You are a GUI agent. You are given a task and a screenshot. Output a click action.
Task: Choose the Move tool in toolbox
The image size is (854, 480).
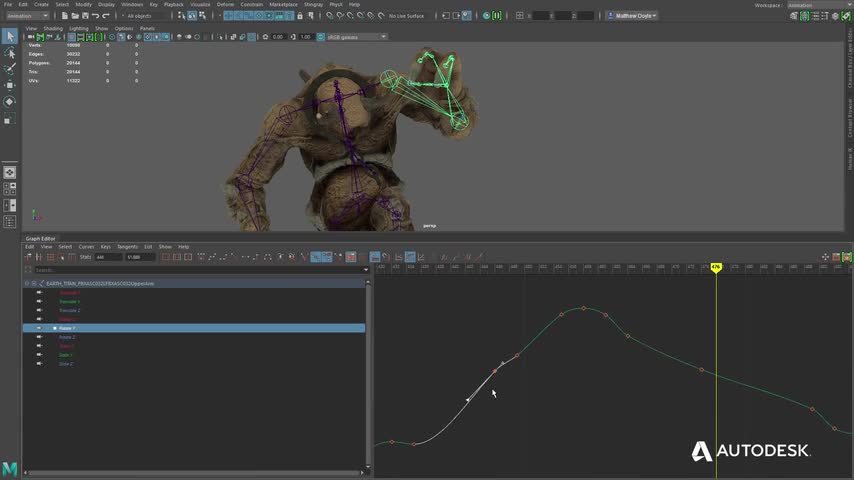point(10,85)
